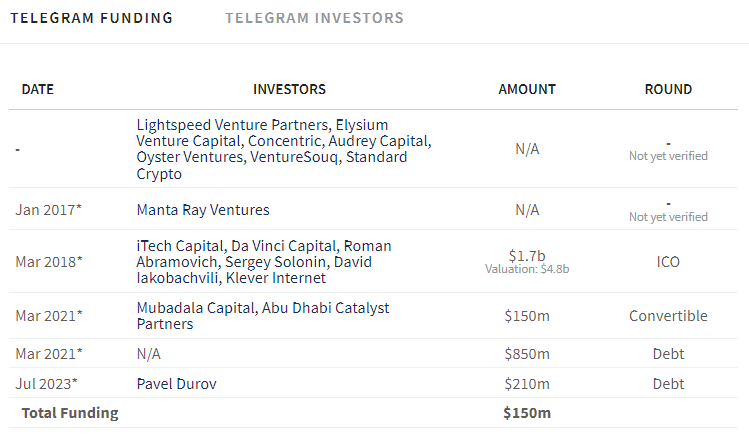749x443 pixels.
Task: Click the iTech Capital investor name
Action: [180, 246]
